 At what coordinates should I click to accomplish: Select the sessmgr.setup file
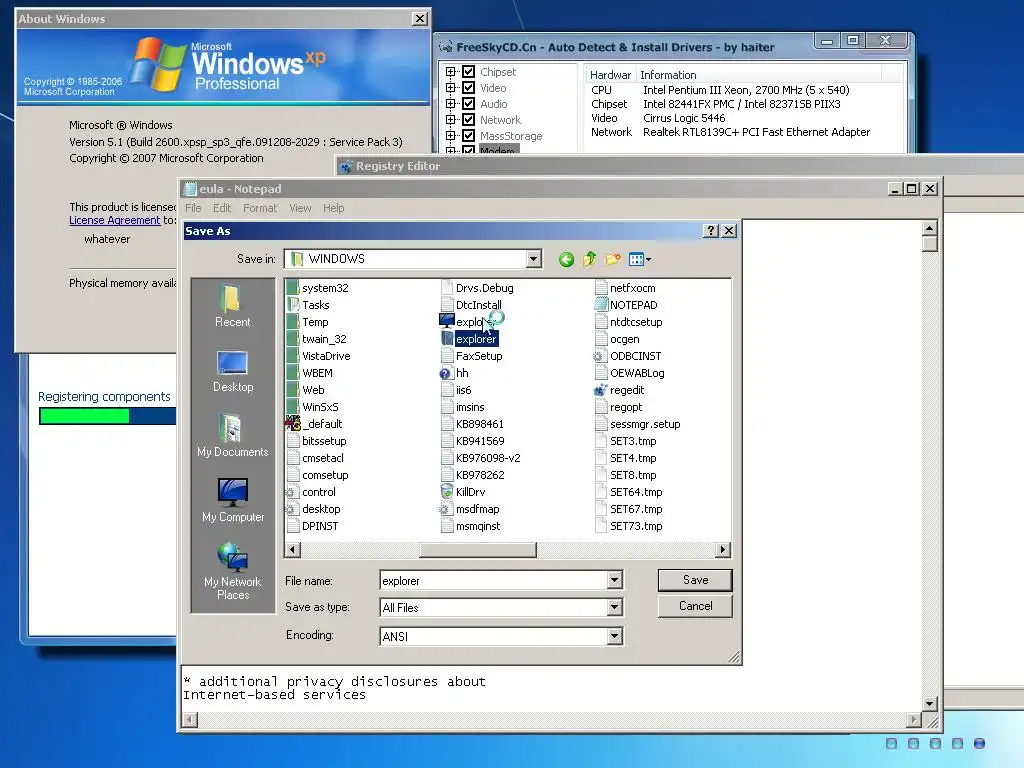(637, 424)
